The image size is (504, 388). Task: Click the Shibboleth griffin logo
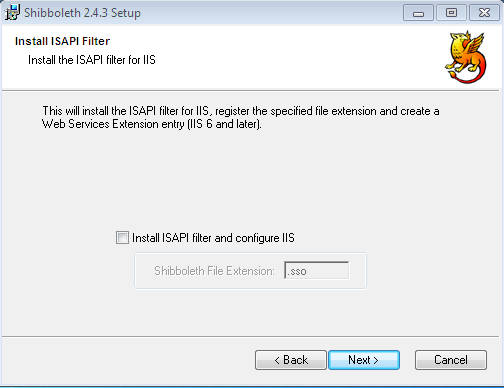click(x=466, y=57)
